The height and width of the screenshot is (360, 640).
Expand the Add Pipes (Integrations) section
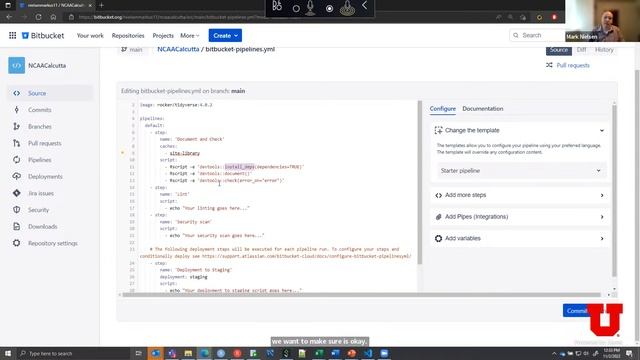(x=519, y=217)
